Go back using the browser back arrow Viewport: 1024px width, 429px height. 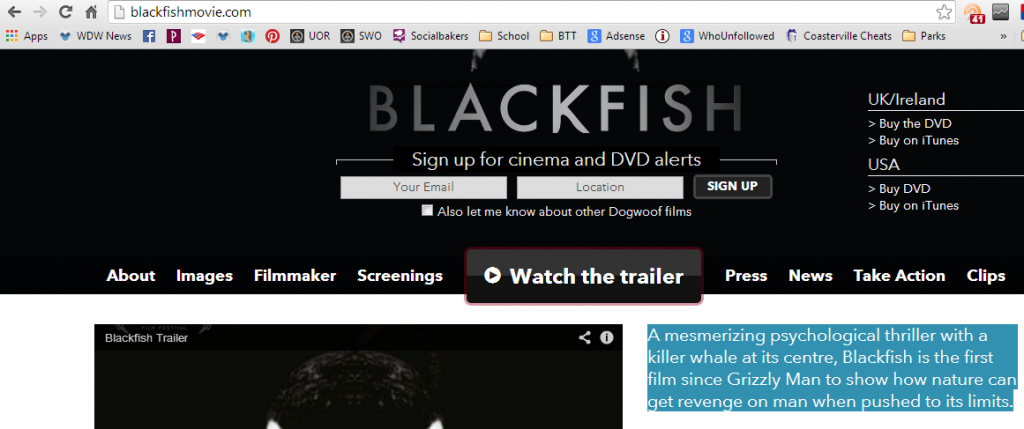point(14,12)
